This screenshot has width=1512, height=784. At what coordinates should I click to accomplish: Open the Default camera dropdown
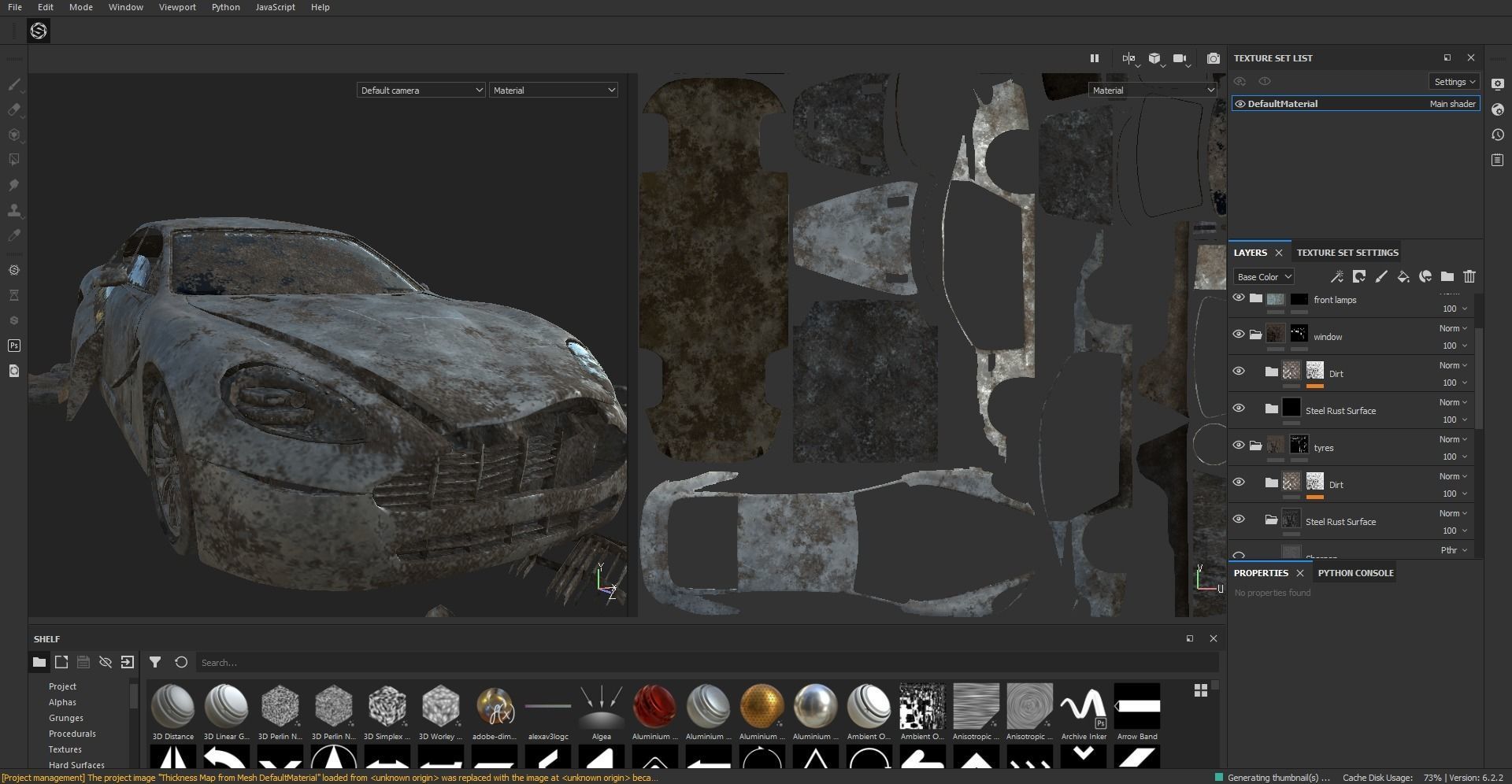[421, 91]
